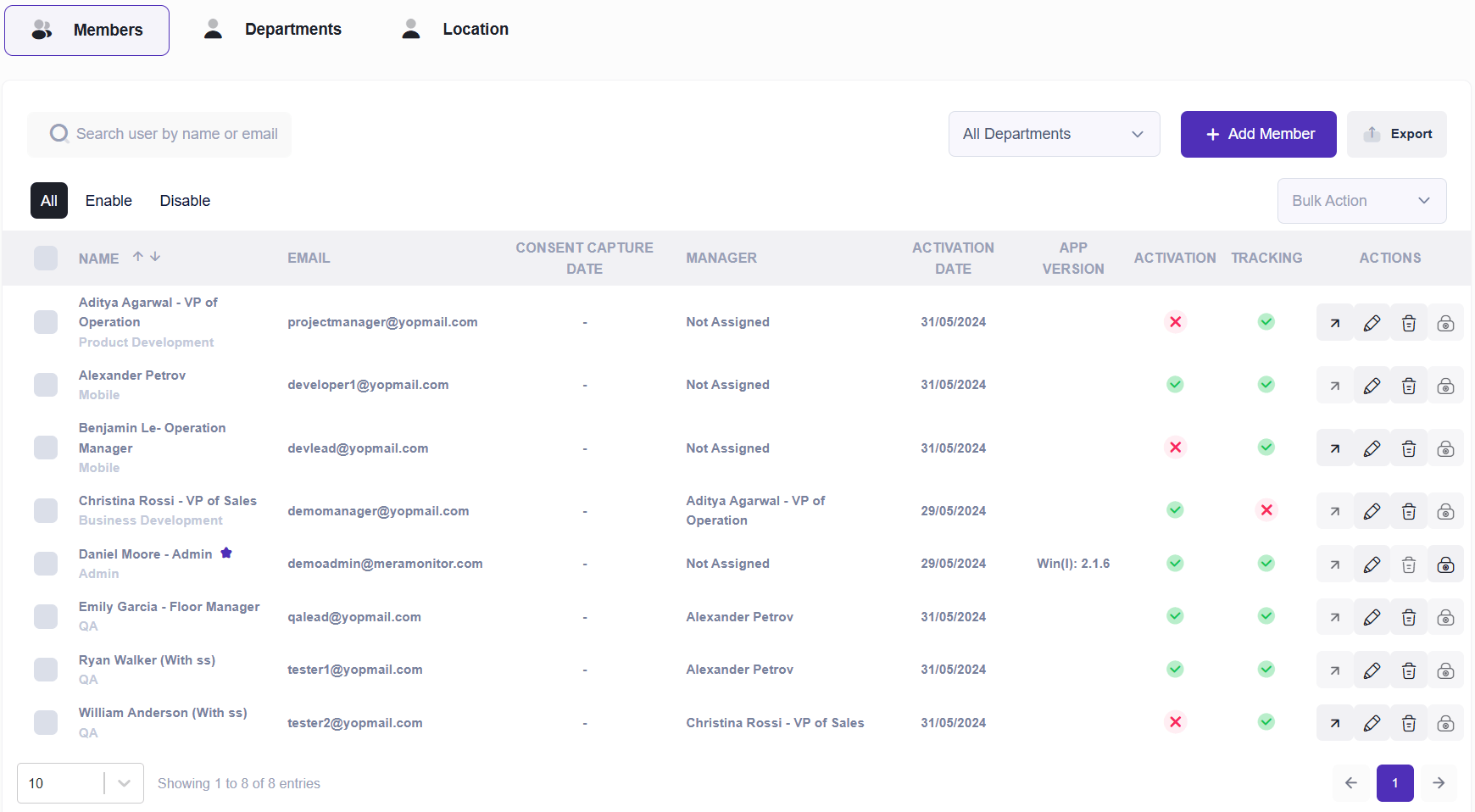Select Benjamin Le row checkbox
This screenshot has height=812, width=1475.
[46, 448]
